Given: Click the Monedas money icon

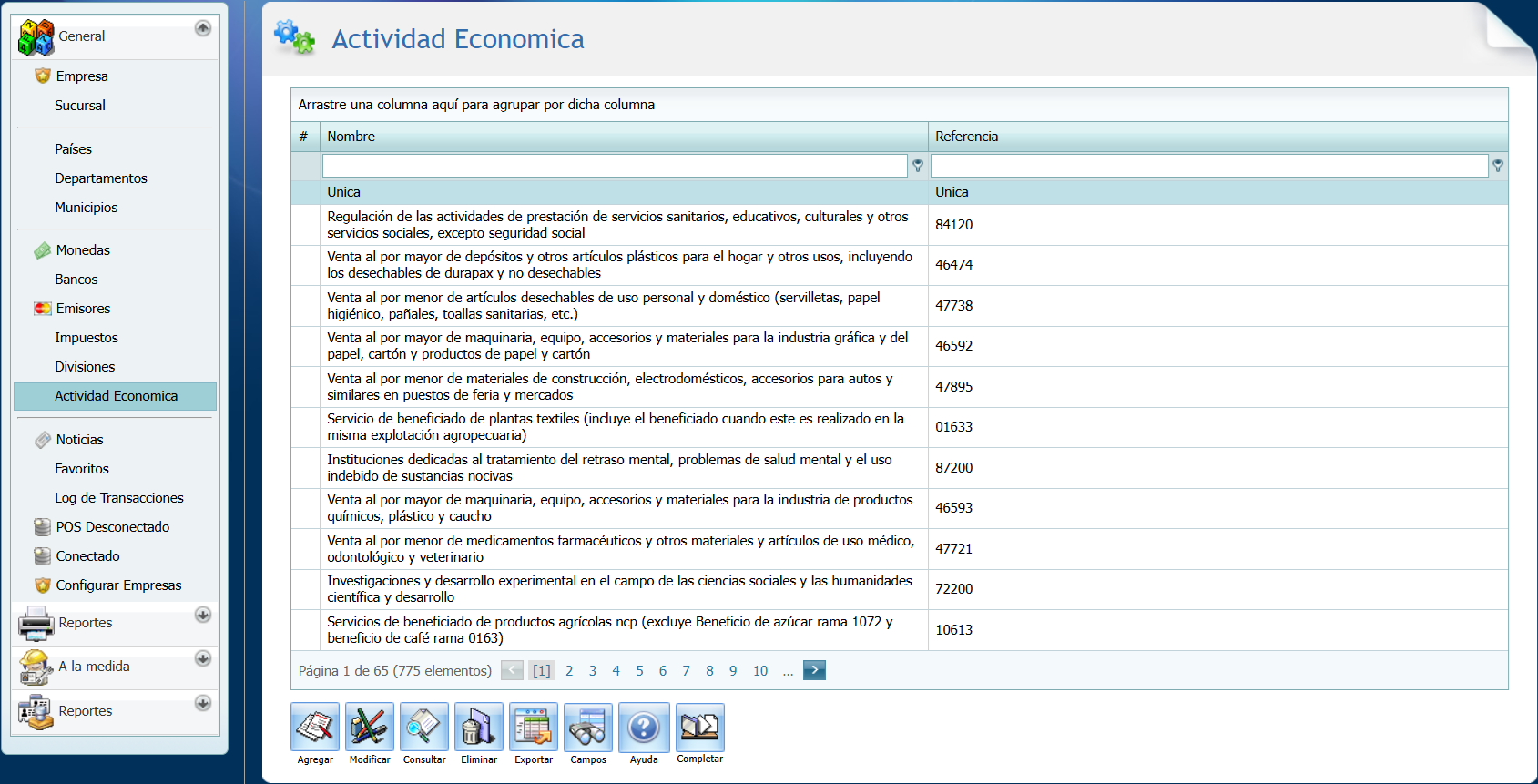Looking at the screenshot, I should 43,250.
